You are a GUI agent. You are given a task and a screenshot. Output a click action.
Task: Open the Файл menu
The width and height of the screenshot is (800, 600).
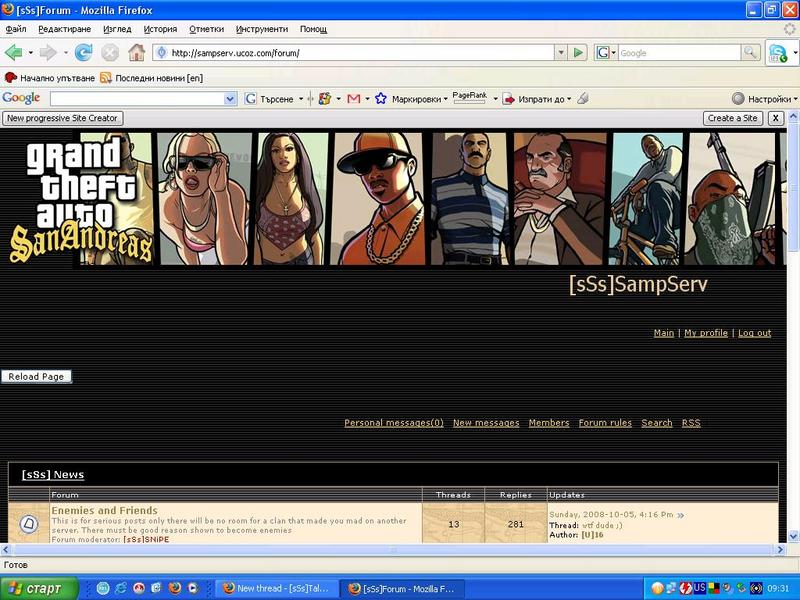[16, 29]
